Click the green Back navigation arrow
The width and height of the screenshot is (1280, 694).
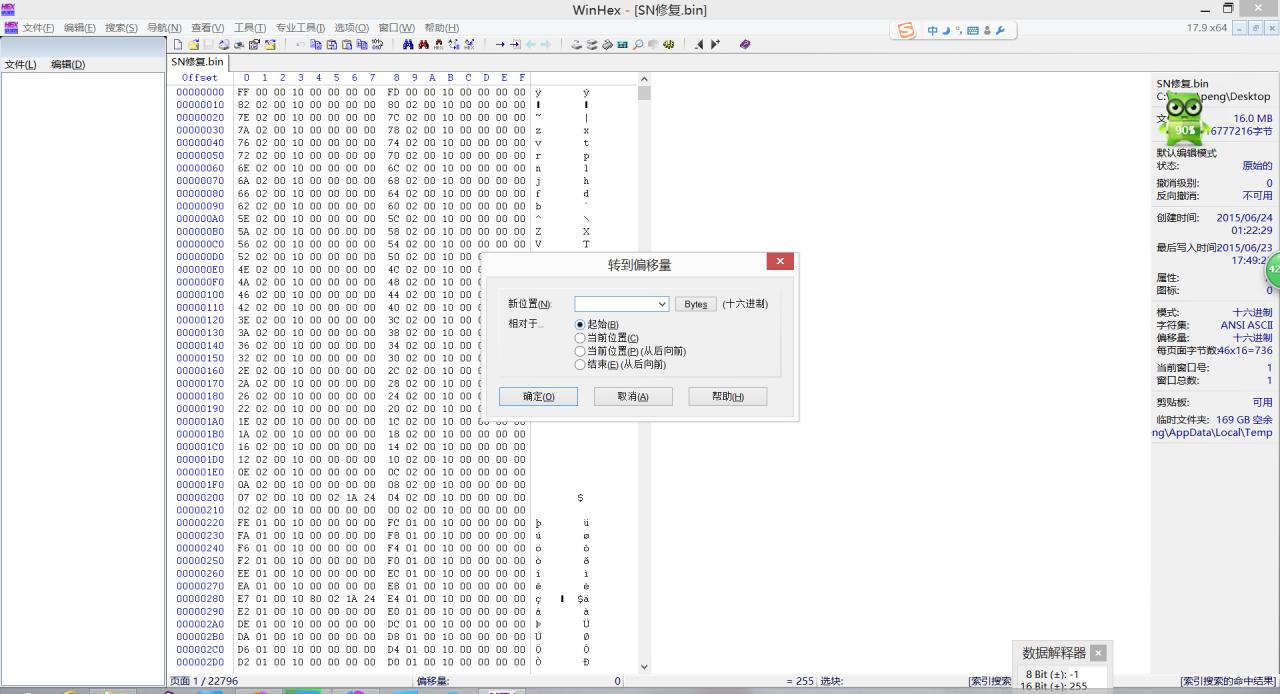click(x=531, y=44)
